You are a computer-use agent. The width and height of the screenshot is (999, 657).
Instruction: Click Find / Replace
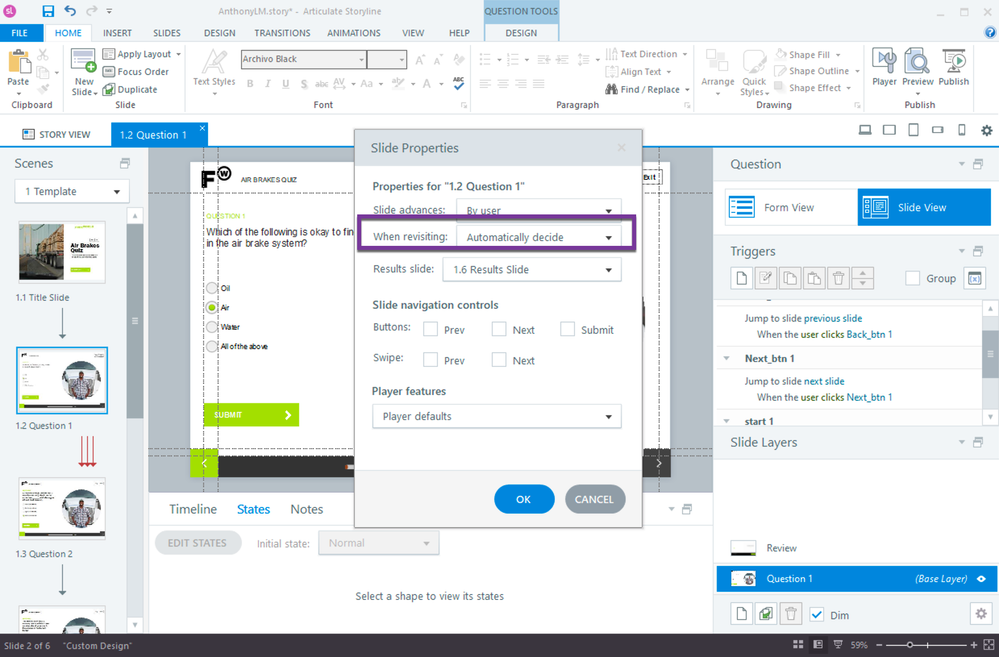coord(647,89)
